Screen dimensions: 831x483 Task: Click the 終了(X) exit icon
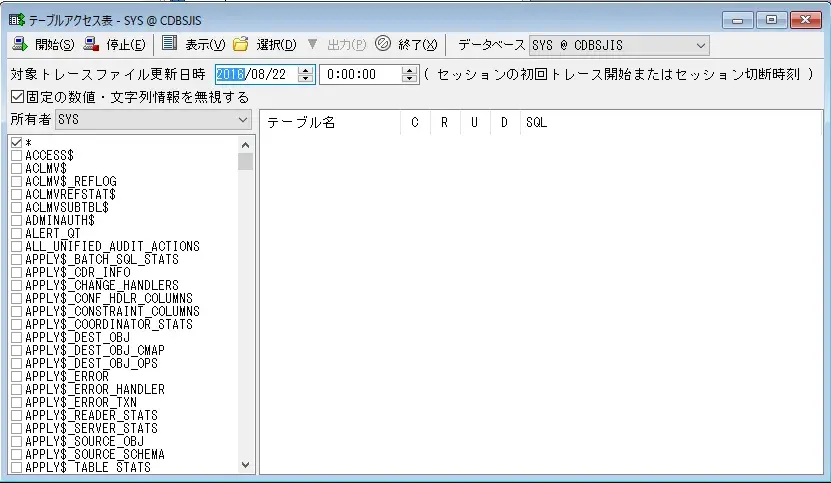(x=382, y=44)
